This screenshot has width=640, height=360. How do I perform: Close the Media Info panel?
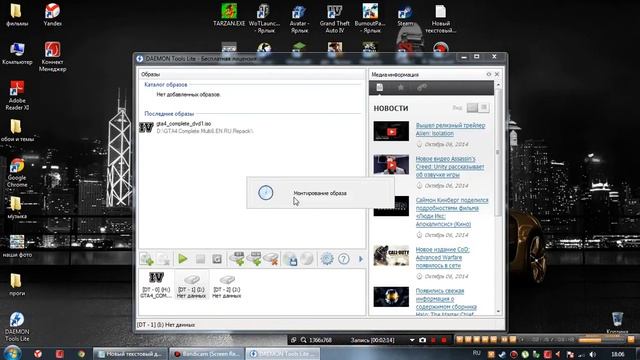coord(497,74)
